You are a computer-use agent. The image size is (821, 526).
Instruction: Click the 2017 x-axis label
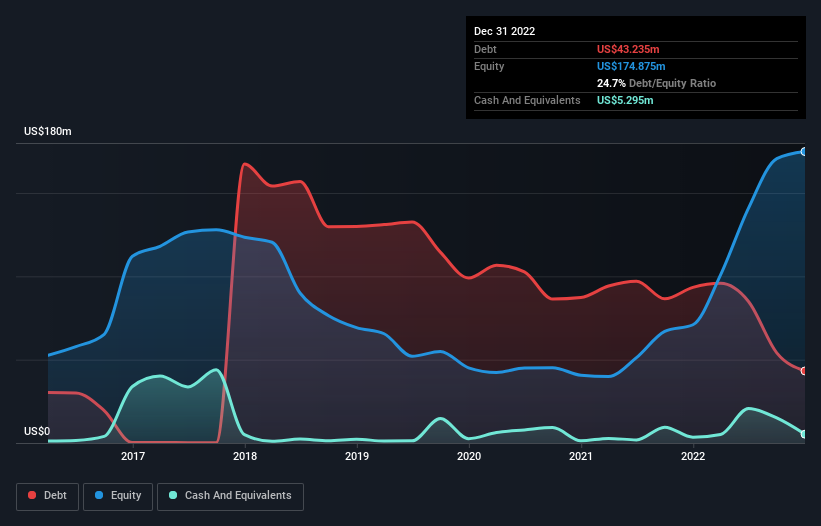133,456
